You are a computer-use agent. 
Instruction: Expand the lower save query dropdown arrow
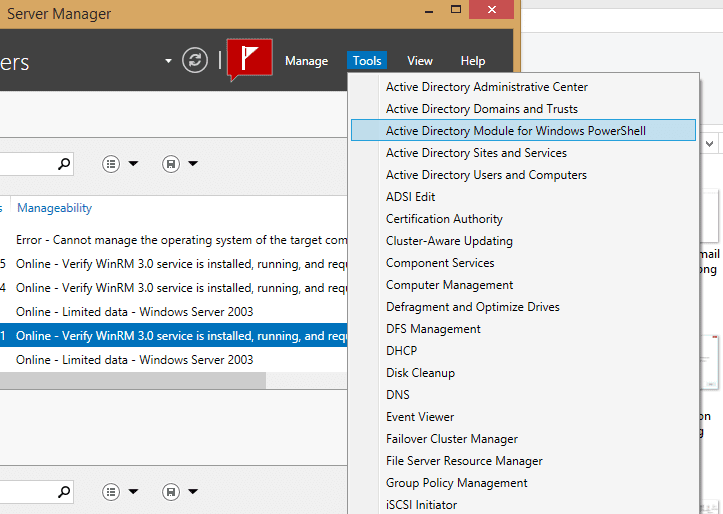coord(193,492)
